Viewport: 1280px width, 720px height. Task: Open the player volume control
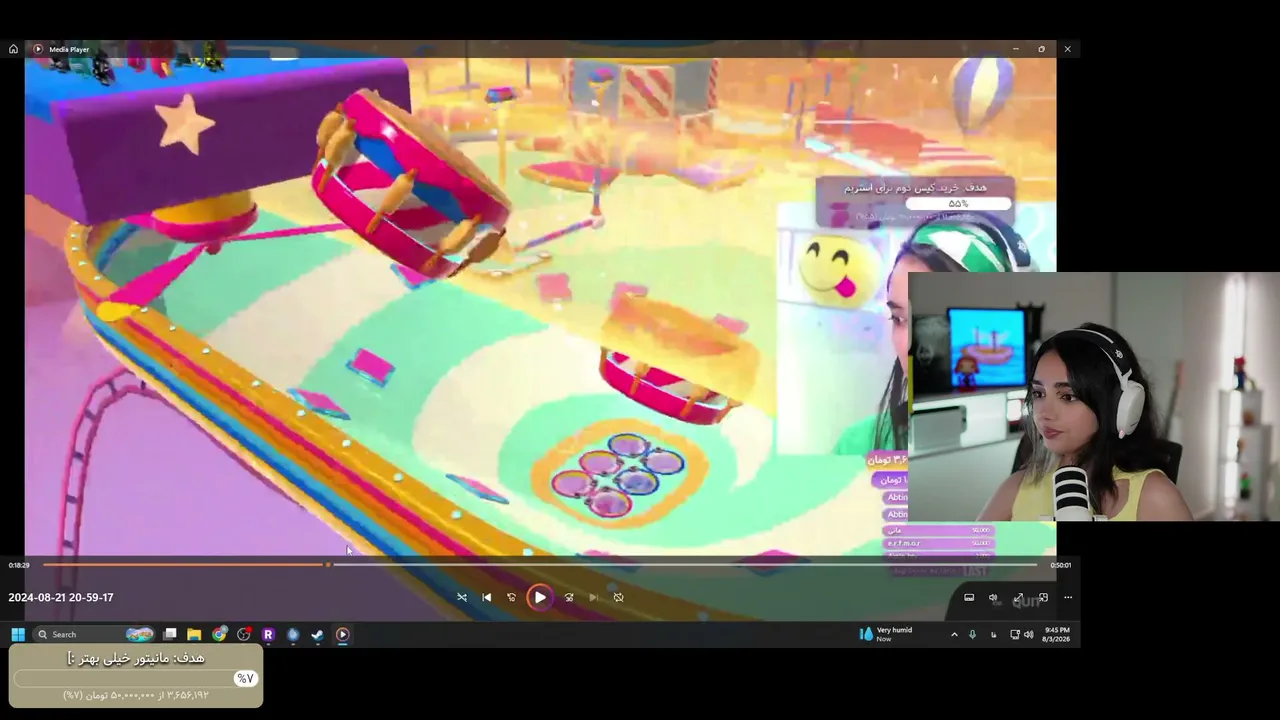click(994, 598)
